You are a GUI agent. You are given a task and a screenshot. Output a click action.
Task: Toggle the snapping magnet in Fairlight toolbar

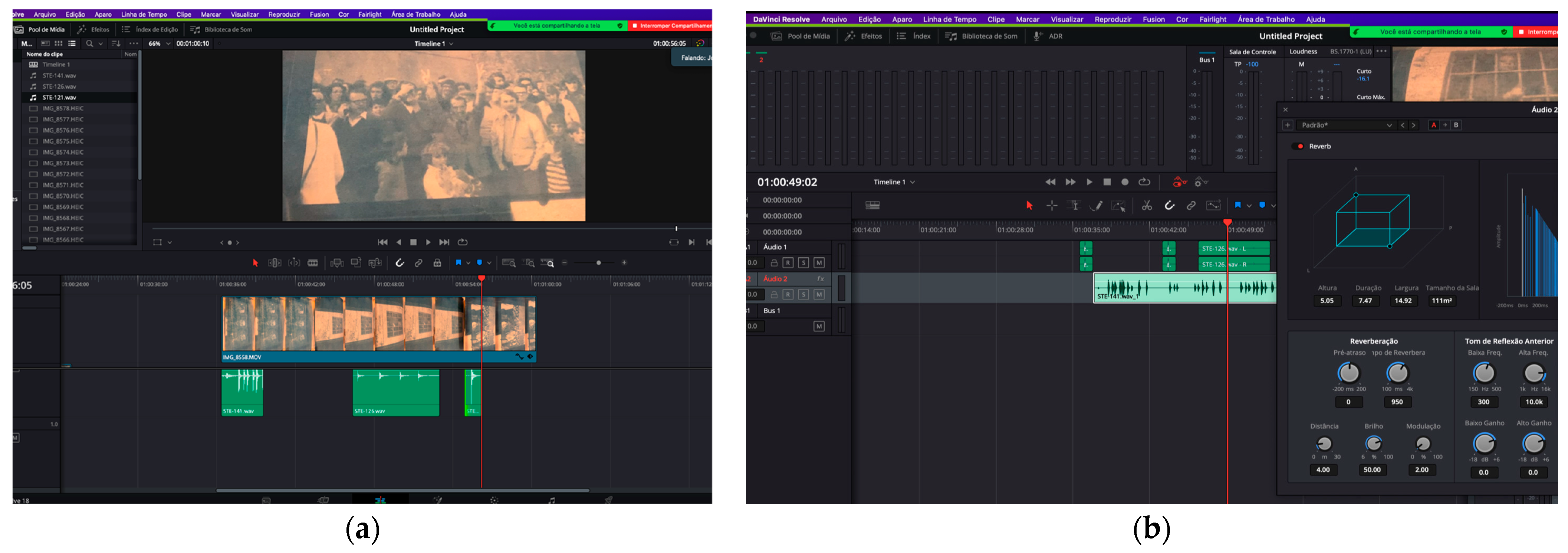pyautogui.click(x=1169, y=206)
